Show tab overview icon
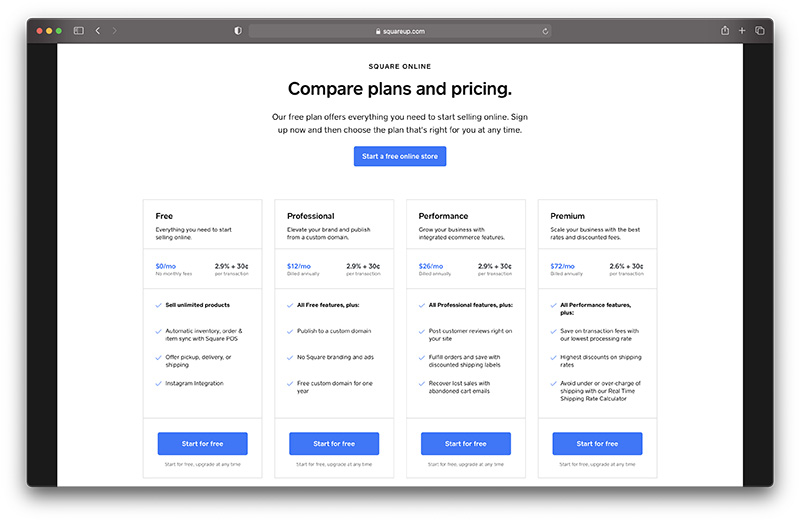 (x=760, y=31)
